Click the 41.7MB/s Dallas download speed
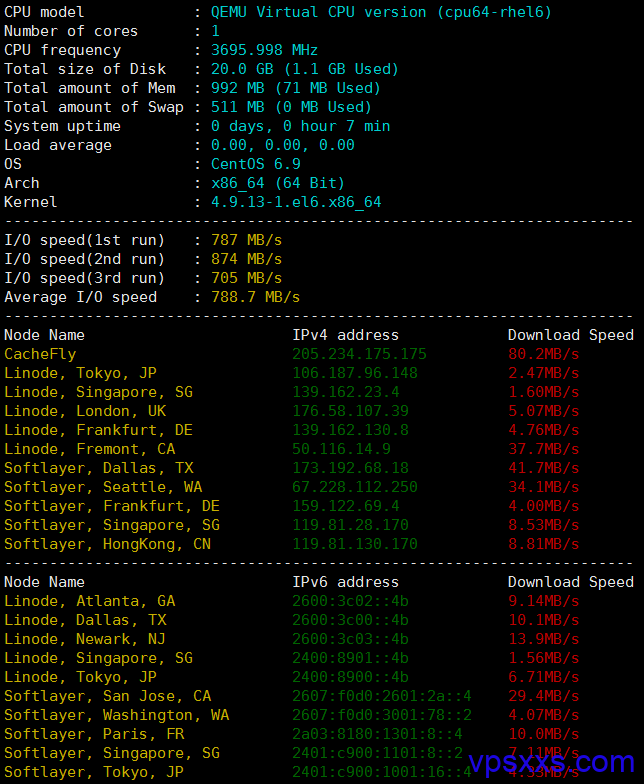Viewport: 644px width, 784px height. 544,468
